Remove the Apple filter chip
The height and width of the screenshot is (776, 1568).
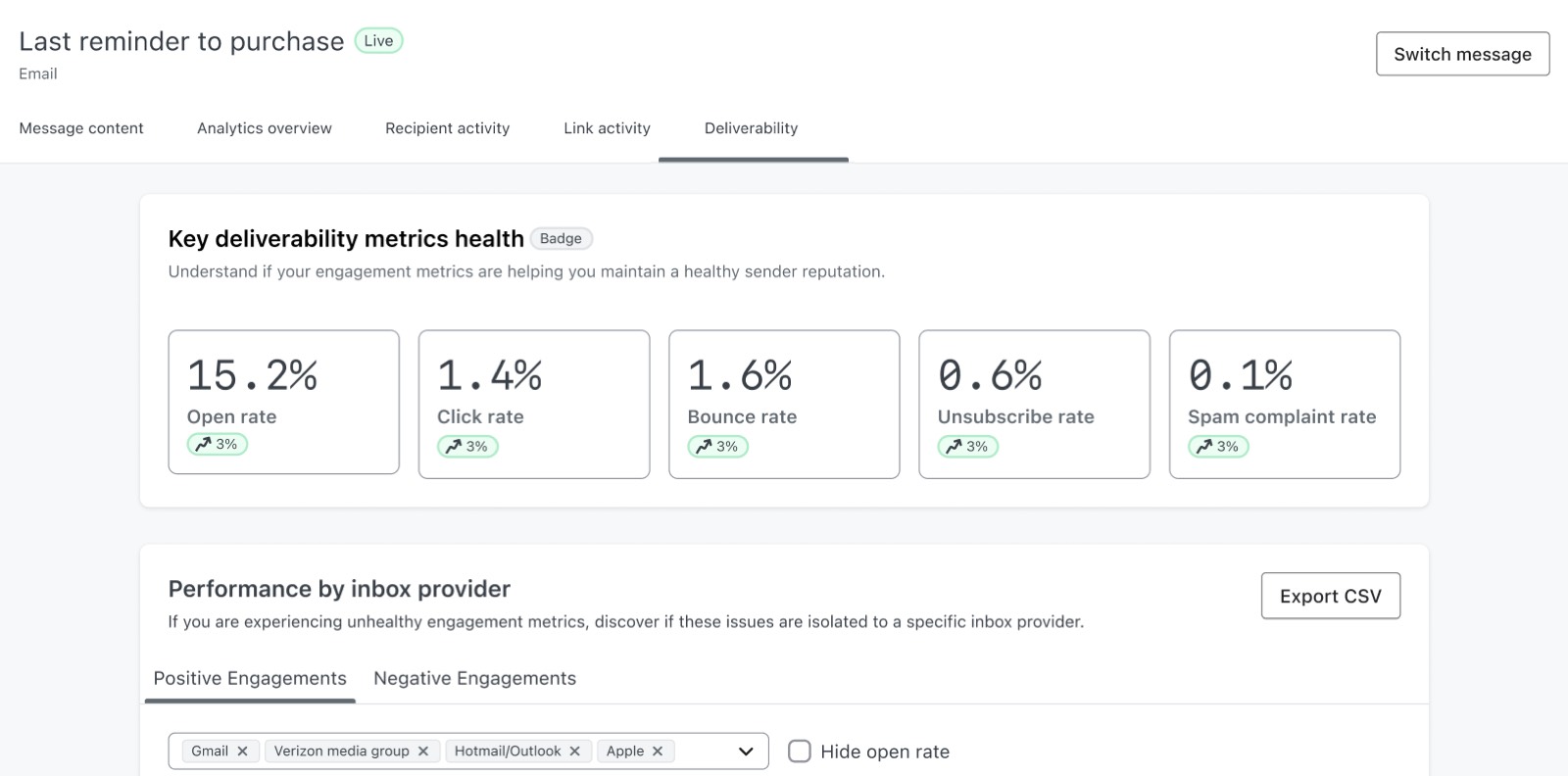tap(658, 752)
